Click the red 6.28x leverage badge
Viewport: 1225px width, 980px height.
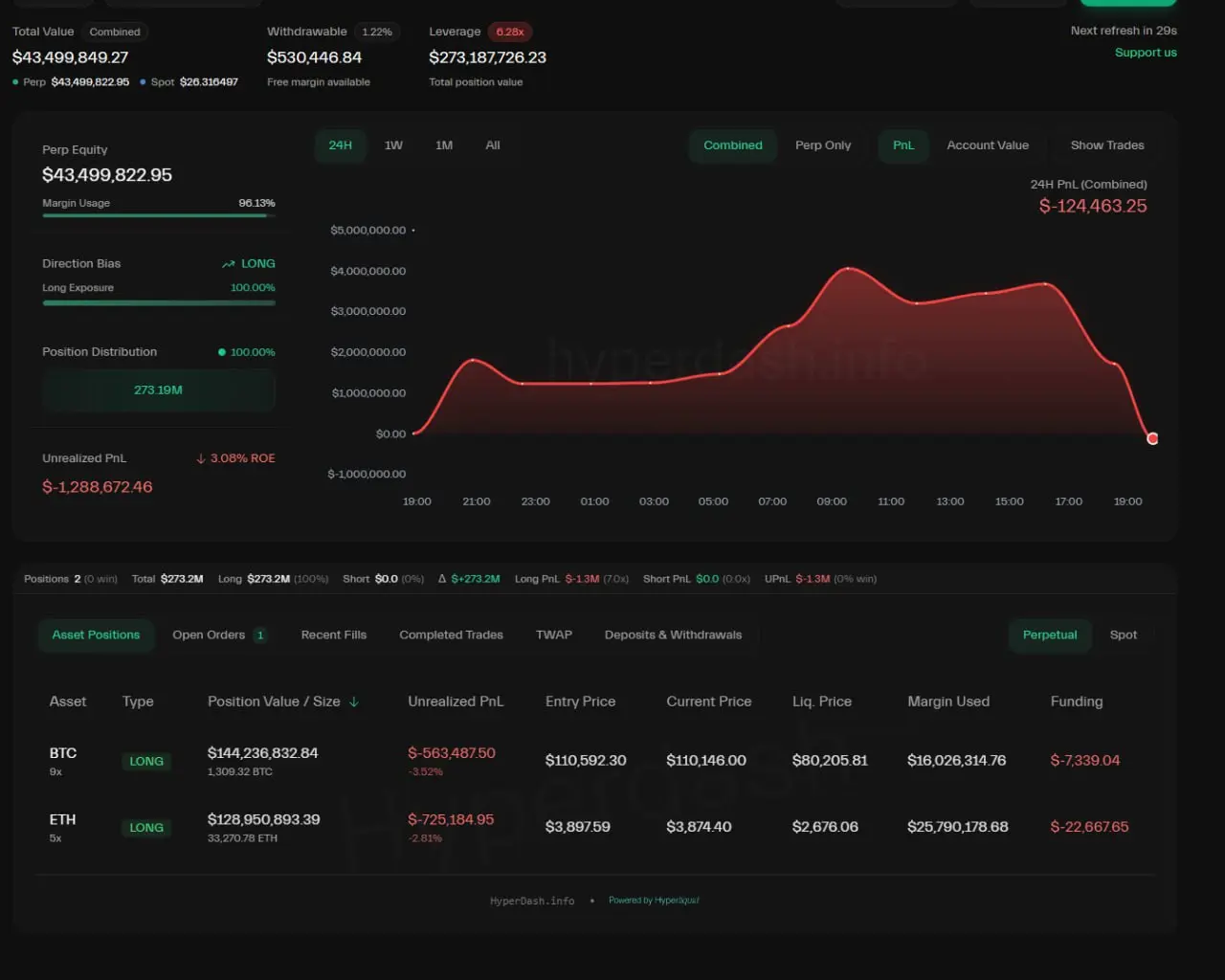point(509,32)
